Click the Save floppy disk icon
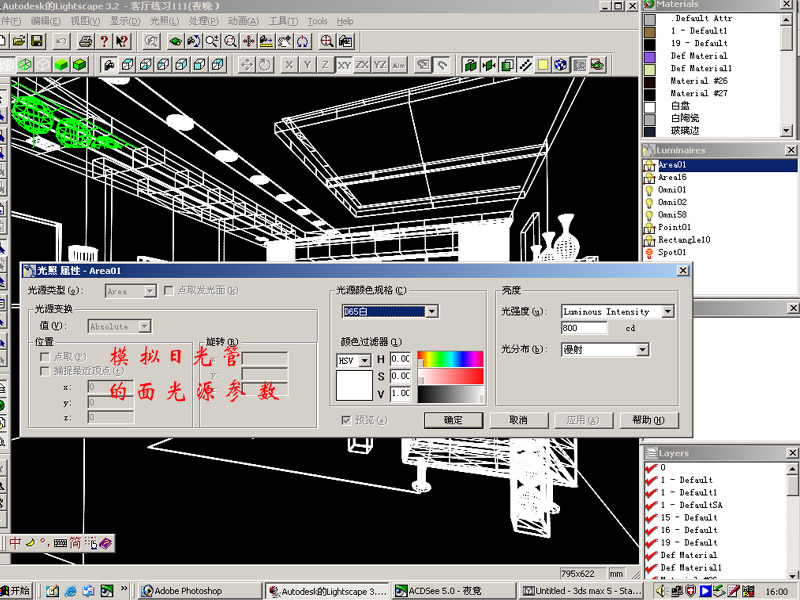The image size is (800, 600). 37,41
